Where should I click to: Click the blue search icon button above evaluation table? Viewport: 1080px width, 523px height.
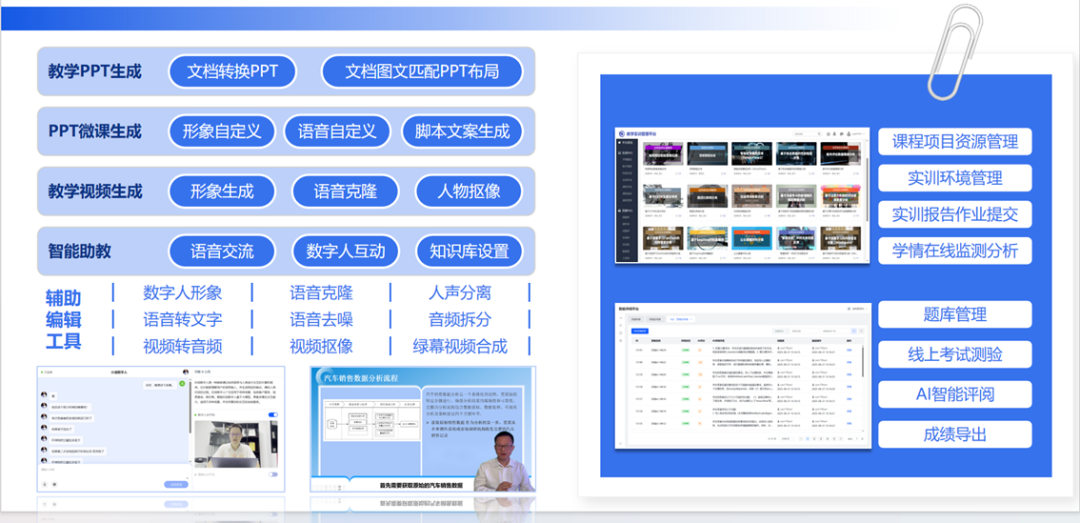point(854,331)
